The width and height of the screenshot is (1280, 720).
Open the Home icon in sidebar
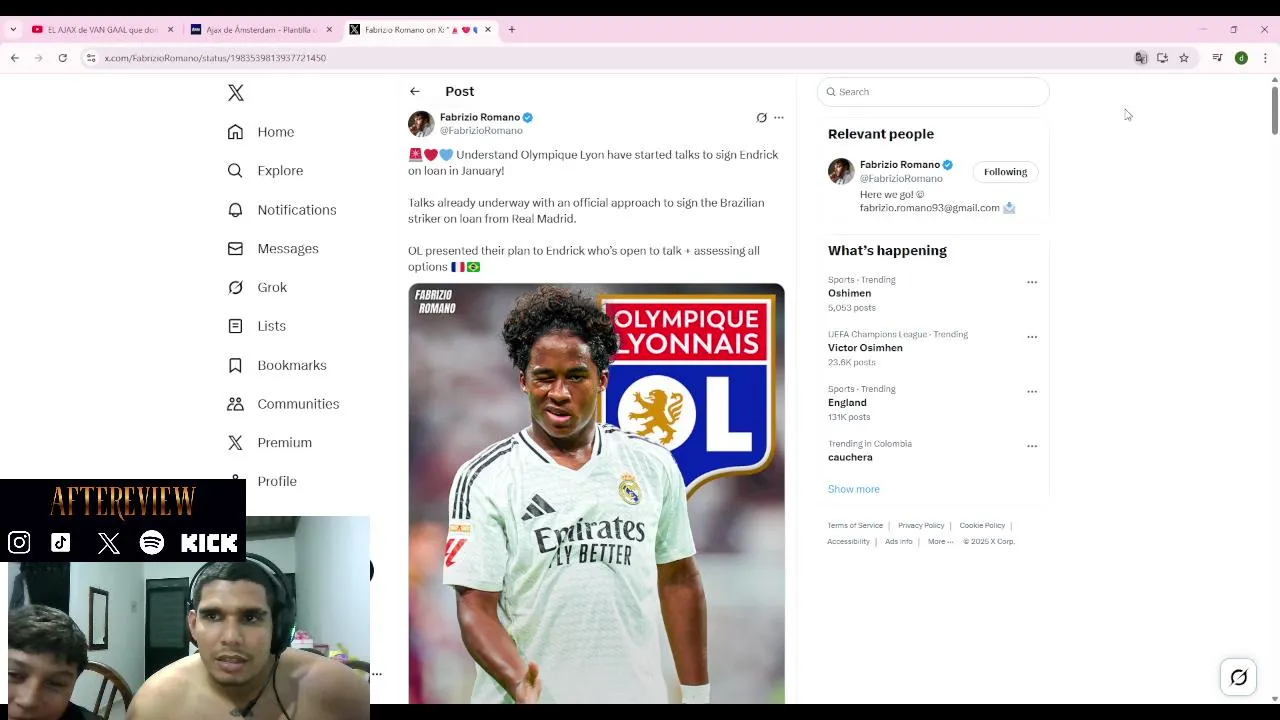click(235, 132)
